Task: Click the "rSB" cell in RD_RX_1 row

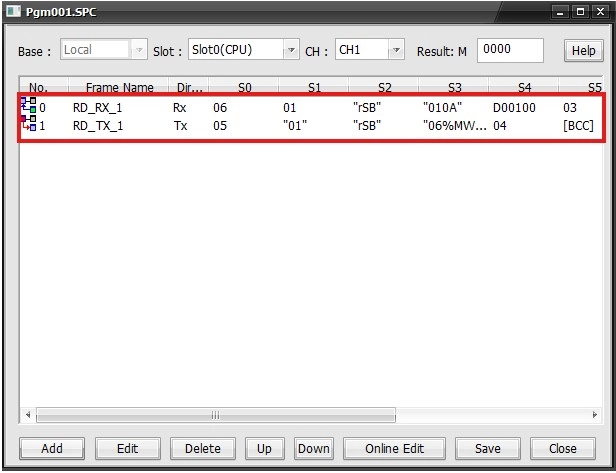Action: 367,108
